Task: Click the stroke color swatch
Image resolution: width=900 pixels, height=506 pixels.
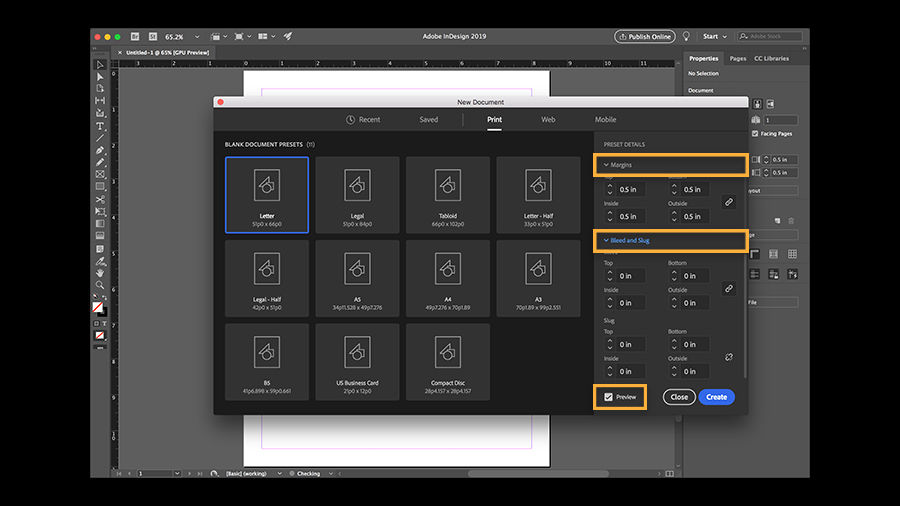Action: click(103, 313)
